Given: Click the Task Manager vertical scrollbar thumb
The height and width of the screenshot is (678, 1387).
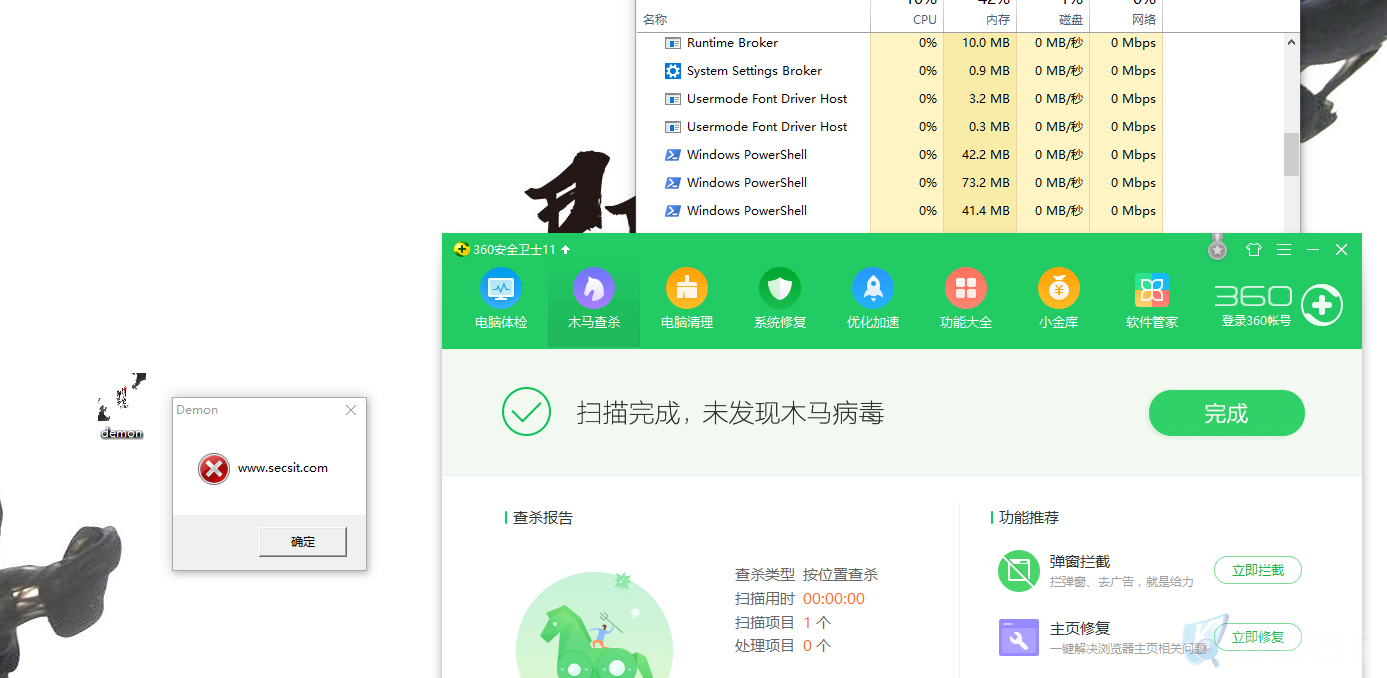Looking at the screenshot, I should click(1291, 154).
